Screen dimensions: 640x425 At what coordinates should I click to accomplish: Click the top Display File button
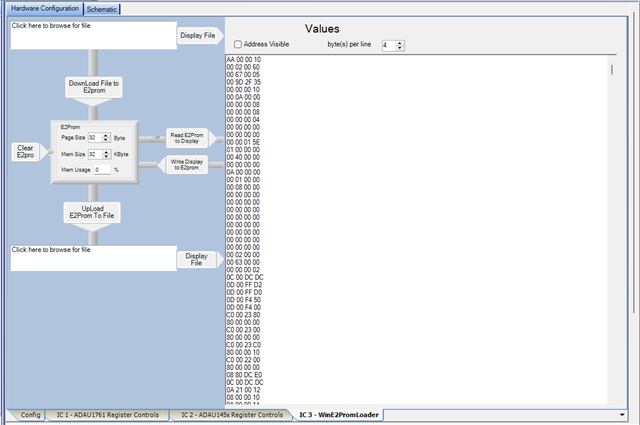tap(198, 36)
